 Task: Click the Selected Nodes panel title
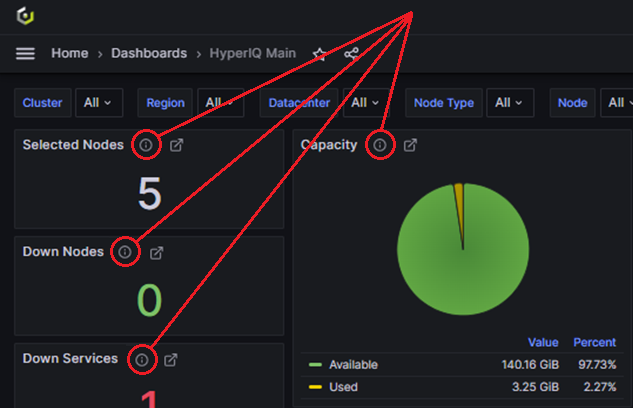point(73,145)
